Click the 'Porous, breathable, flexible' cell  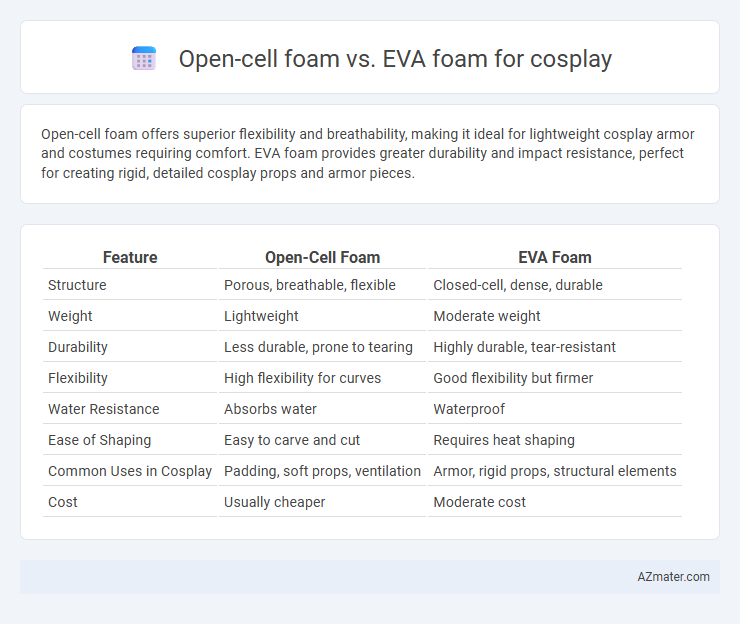click(x=310, y=285)
